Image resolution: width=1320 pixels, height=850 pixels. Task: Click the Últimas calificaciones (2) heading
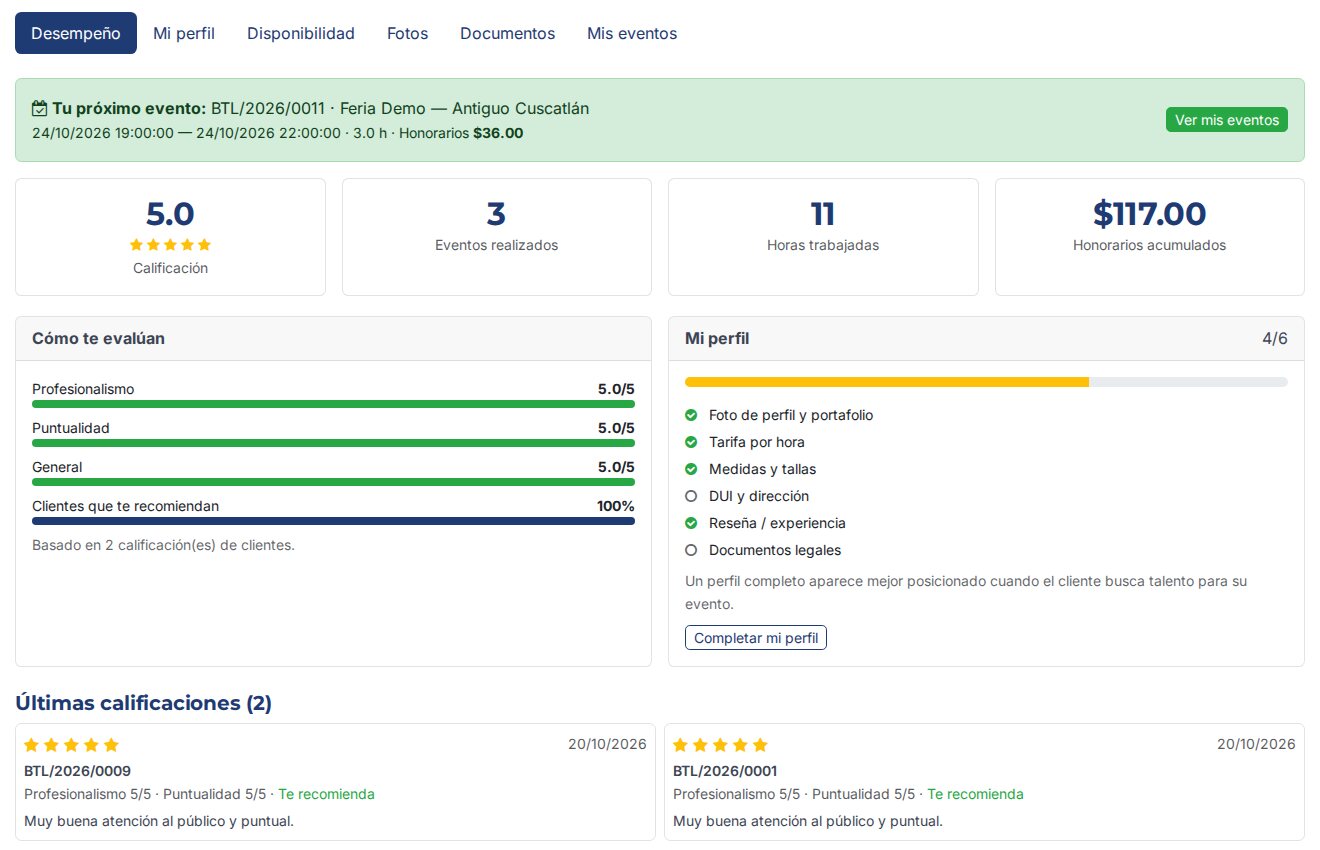(143, 703)
